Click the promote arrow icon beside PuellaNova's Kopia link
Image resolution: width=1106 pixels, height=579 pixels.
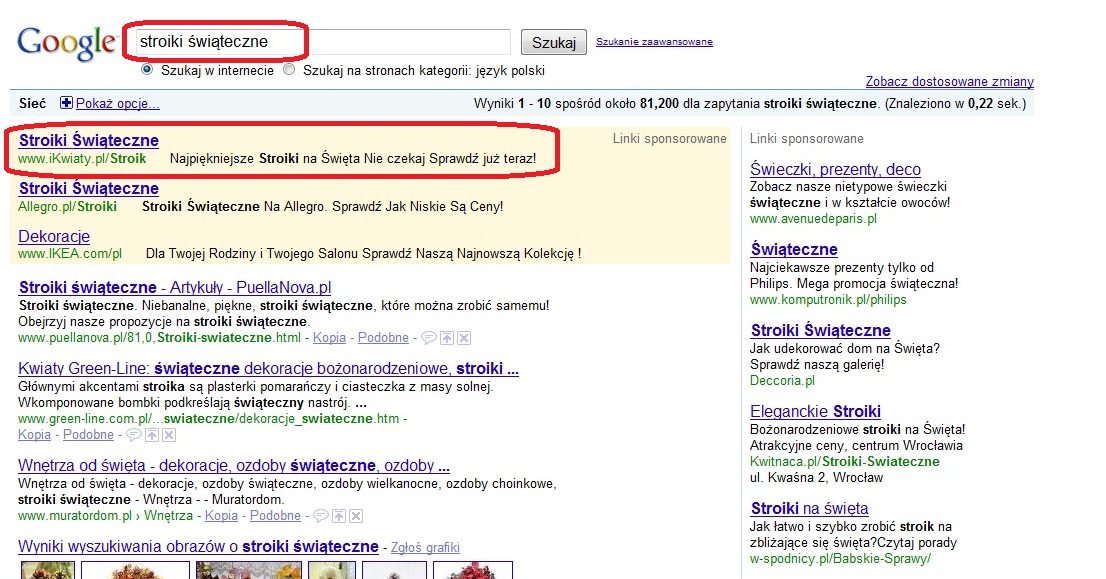[x=445, y=338]
